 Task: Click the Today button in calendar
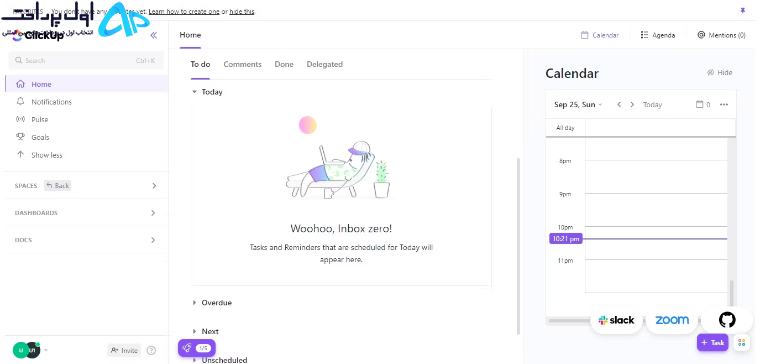coord(652,104)
